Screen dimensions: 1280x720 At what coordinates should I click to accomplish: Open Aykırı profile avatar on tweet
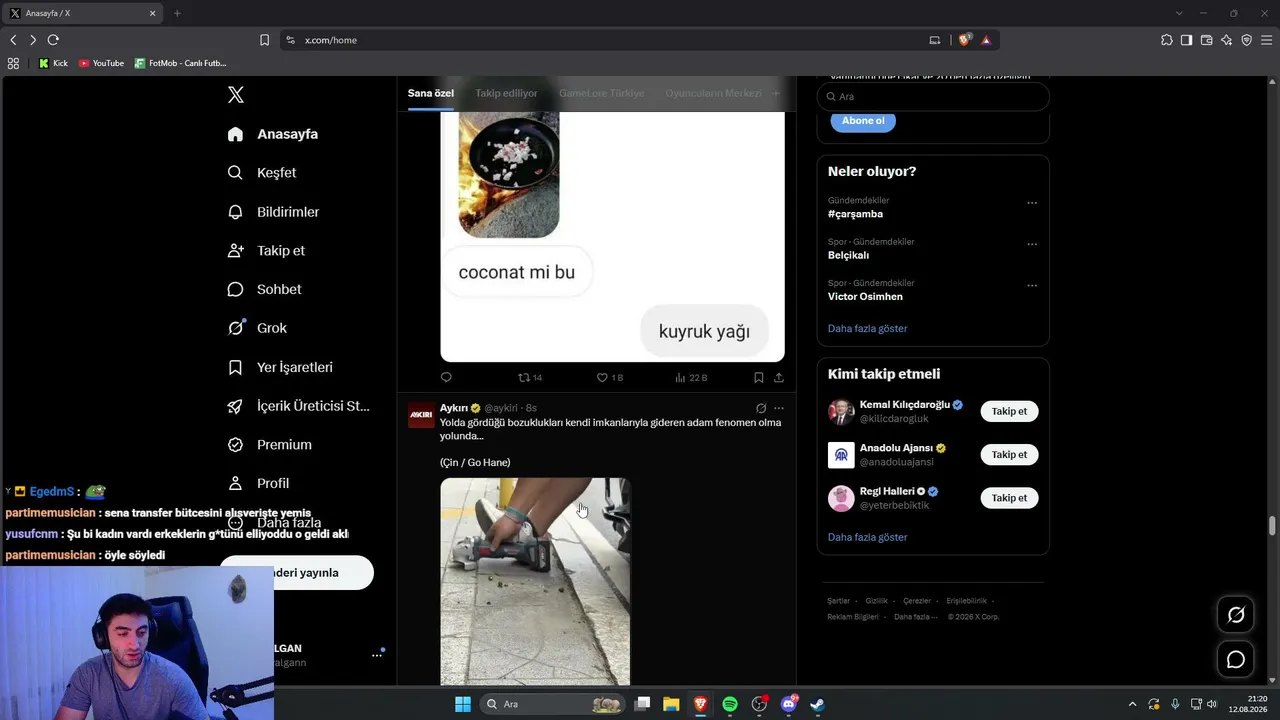[421, 414]
